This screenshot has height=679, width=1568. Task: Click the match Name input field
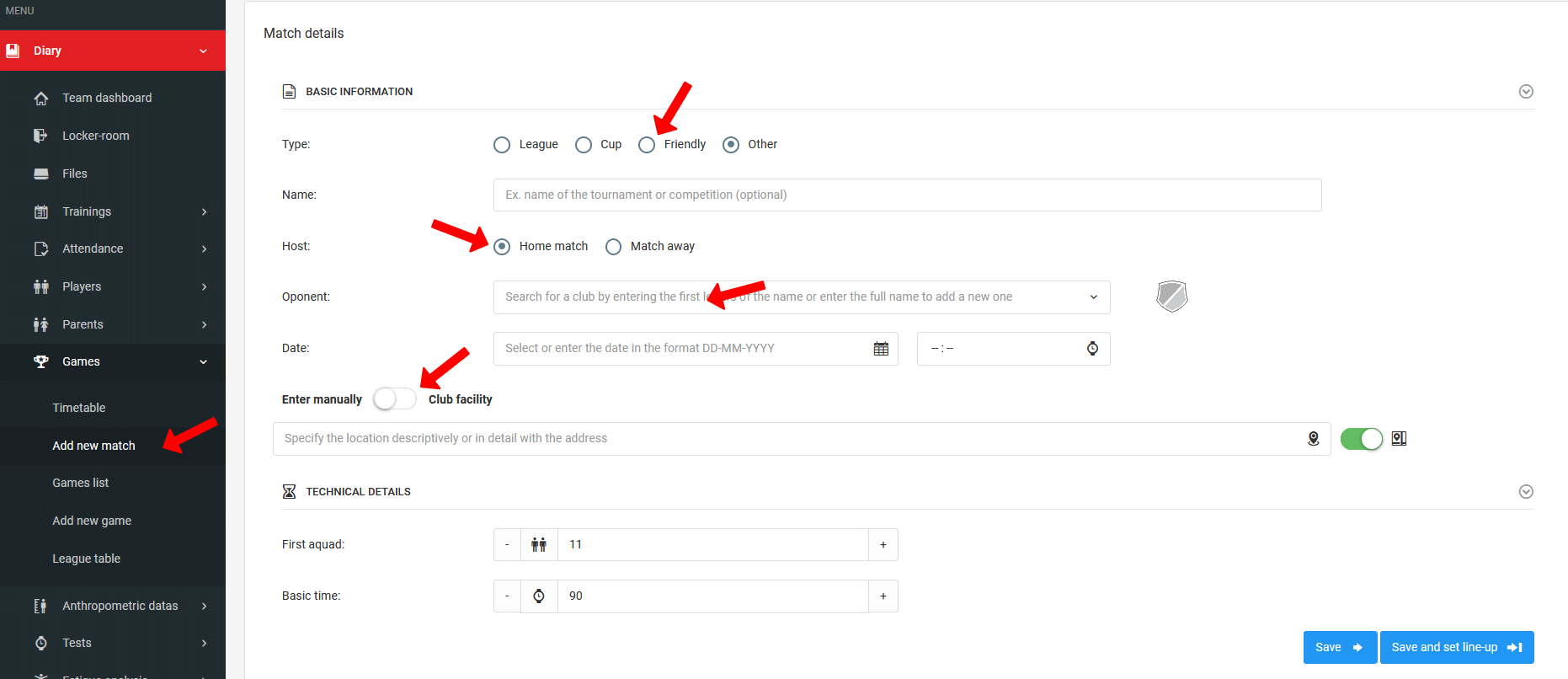[x=906, y=195]
